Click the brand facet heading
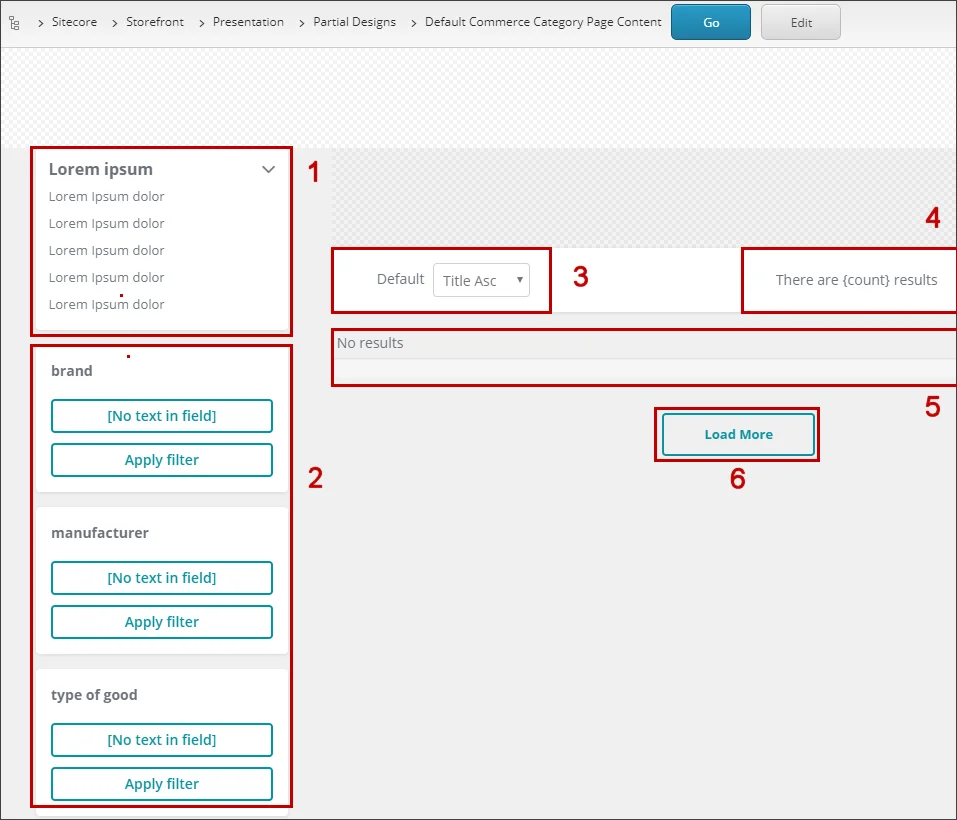The width and height of the screenshot is (957, 820). pos(72,371)
